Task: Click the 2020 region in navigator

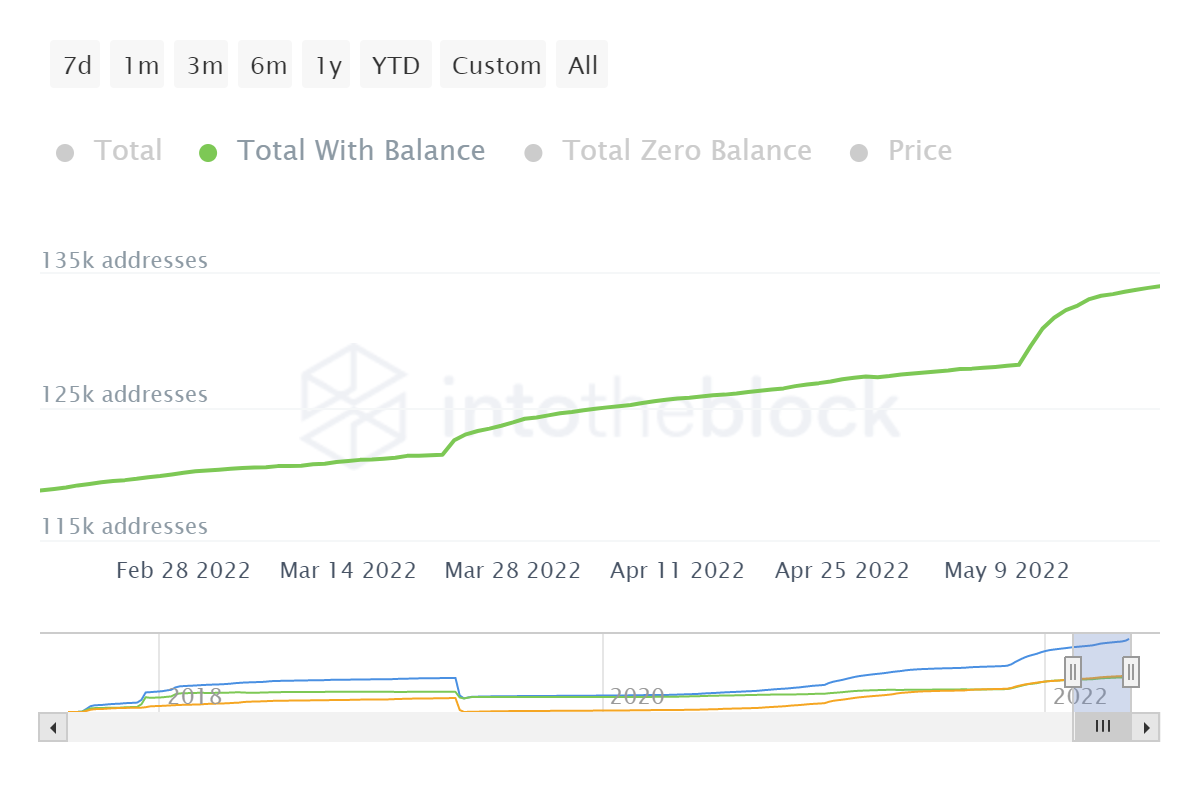Action: click(x=637, y=696)
